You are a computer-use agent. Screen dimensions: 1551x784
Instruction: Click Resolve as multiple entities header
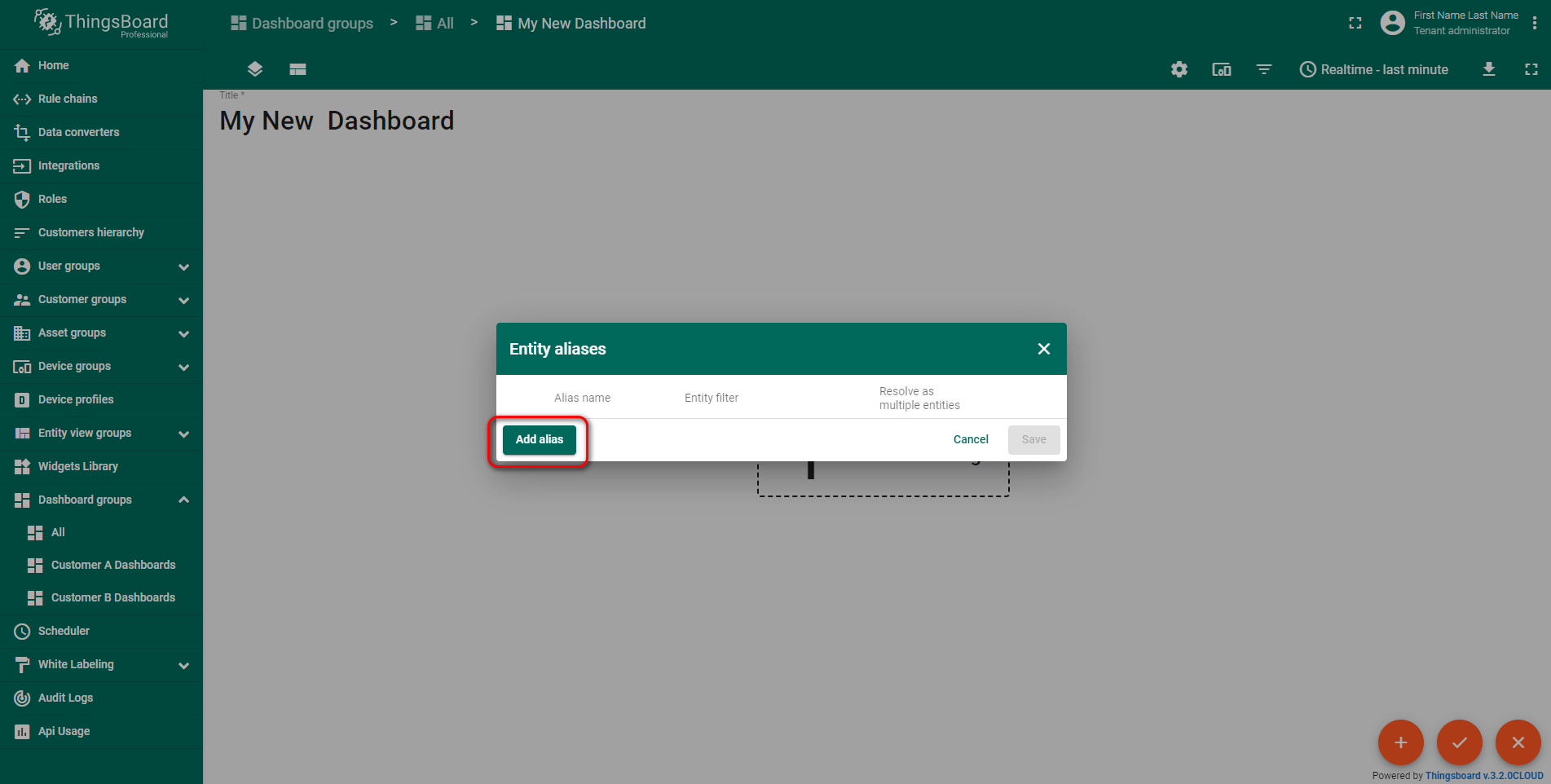919,398
